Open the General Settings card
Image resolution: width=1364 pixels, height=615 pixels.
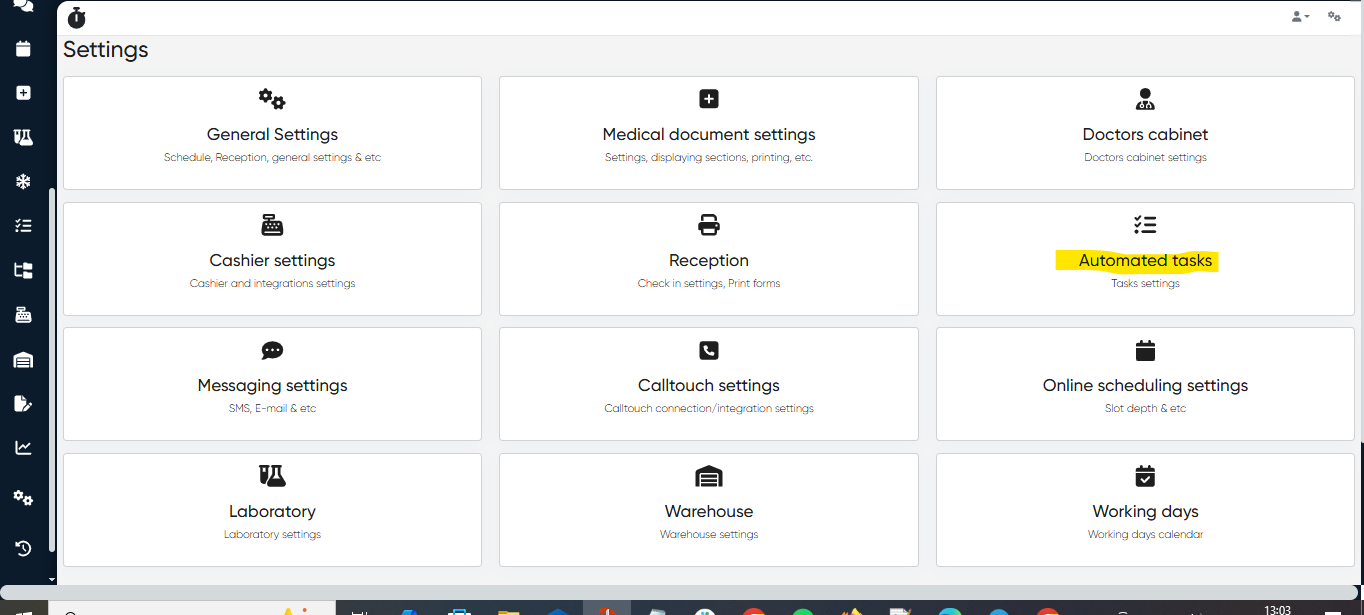click(x=272, y=133)
